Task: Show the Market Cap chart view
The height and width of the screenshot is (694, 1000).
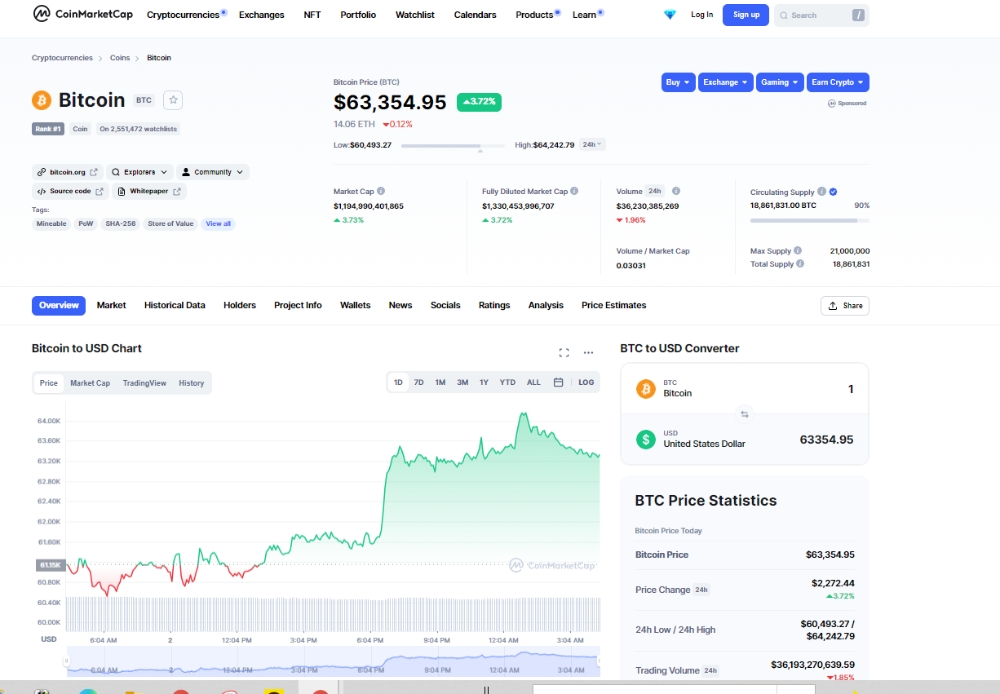Action: pos(90,383)
